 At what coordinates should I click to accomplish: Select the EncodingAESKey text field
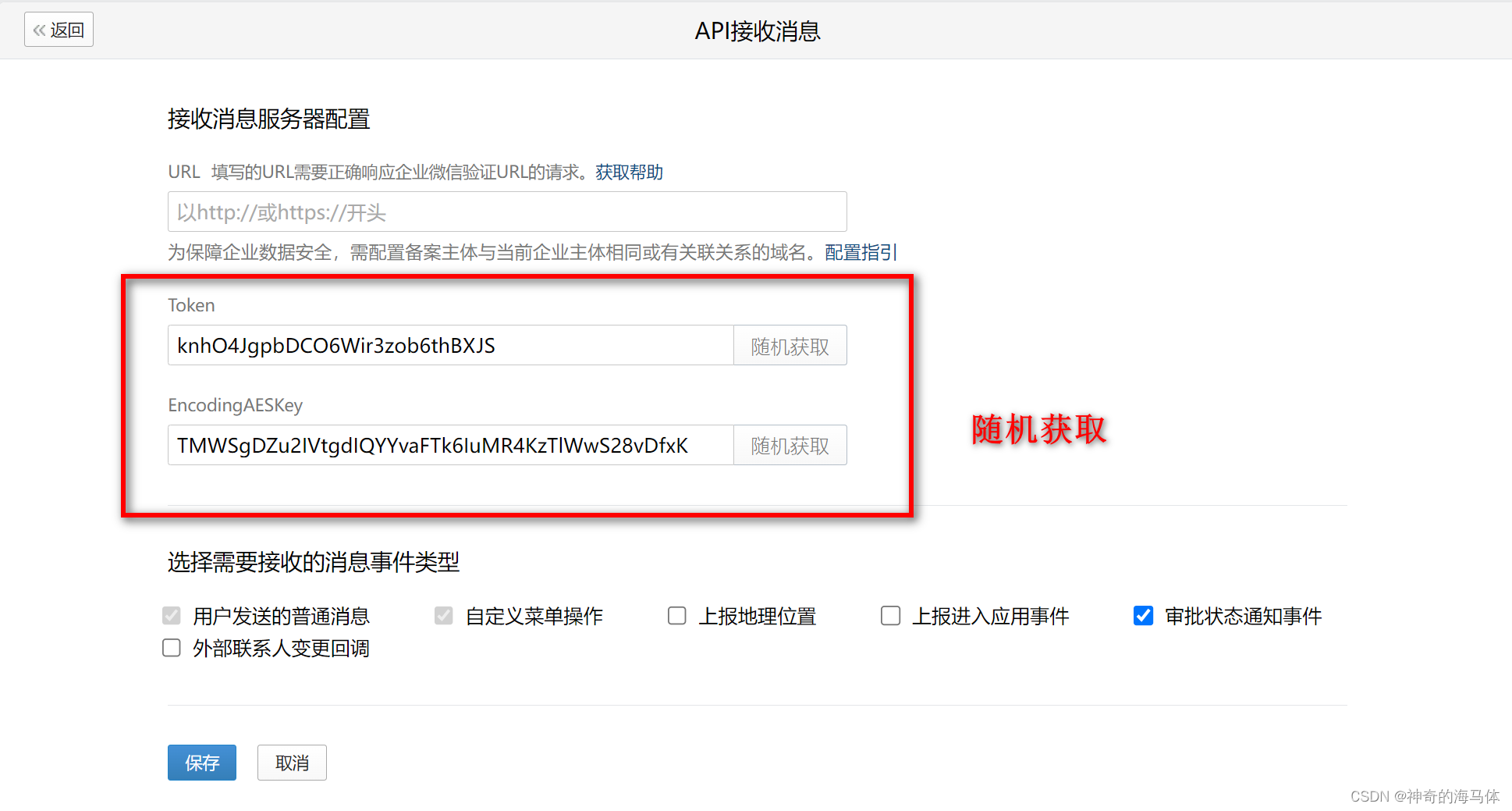tap(449, 445)
